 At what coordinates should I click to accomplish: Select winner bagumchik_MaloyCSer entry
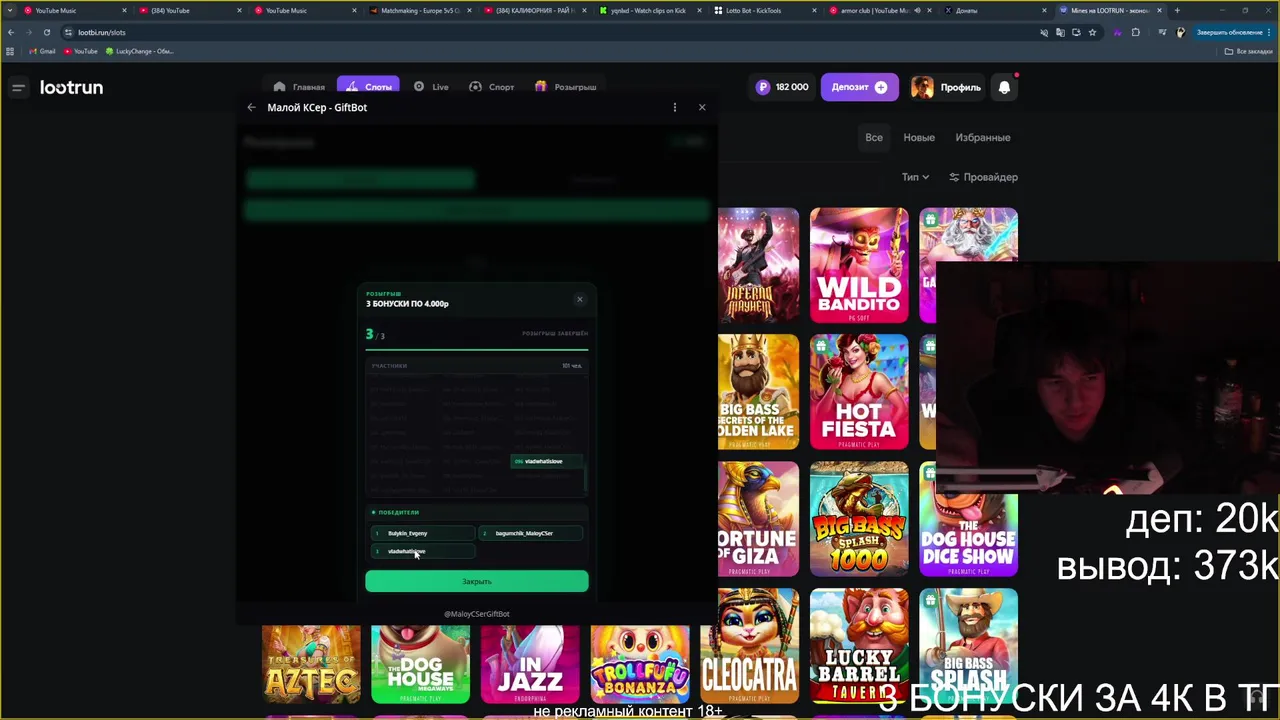click(530, 533)
